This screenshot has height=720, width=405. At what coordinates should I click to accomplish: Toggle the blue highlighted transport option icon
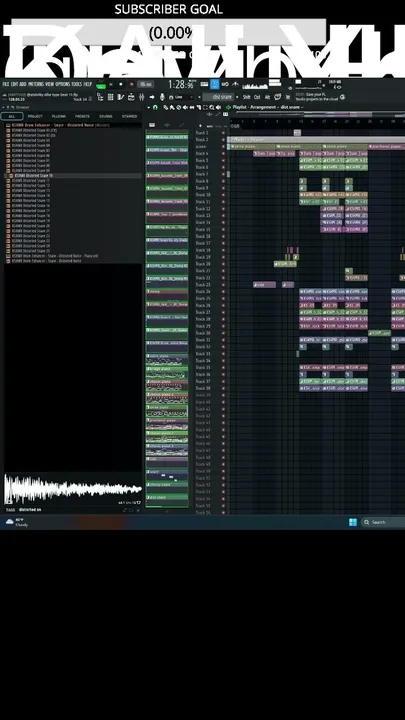pos(214,84)
